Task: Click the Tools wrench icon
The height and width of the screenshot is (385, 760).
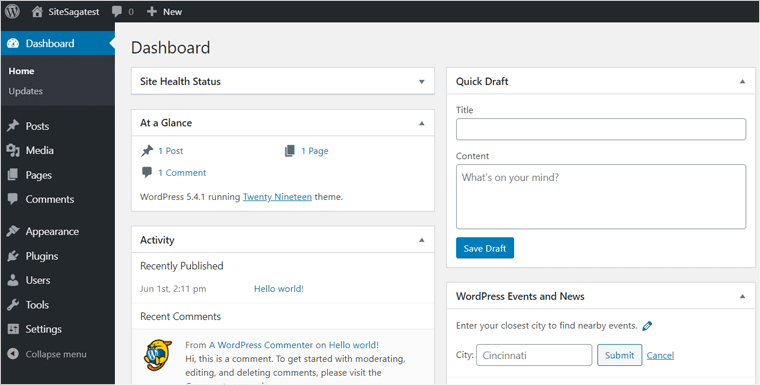Action: 13,305
